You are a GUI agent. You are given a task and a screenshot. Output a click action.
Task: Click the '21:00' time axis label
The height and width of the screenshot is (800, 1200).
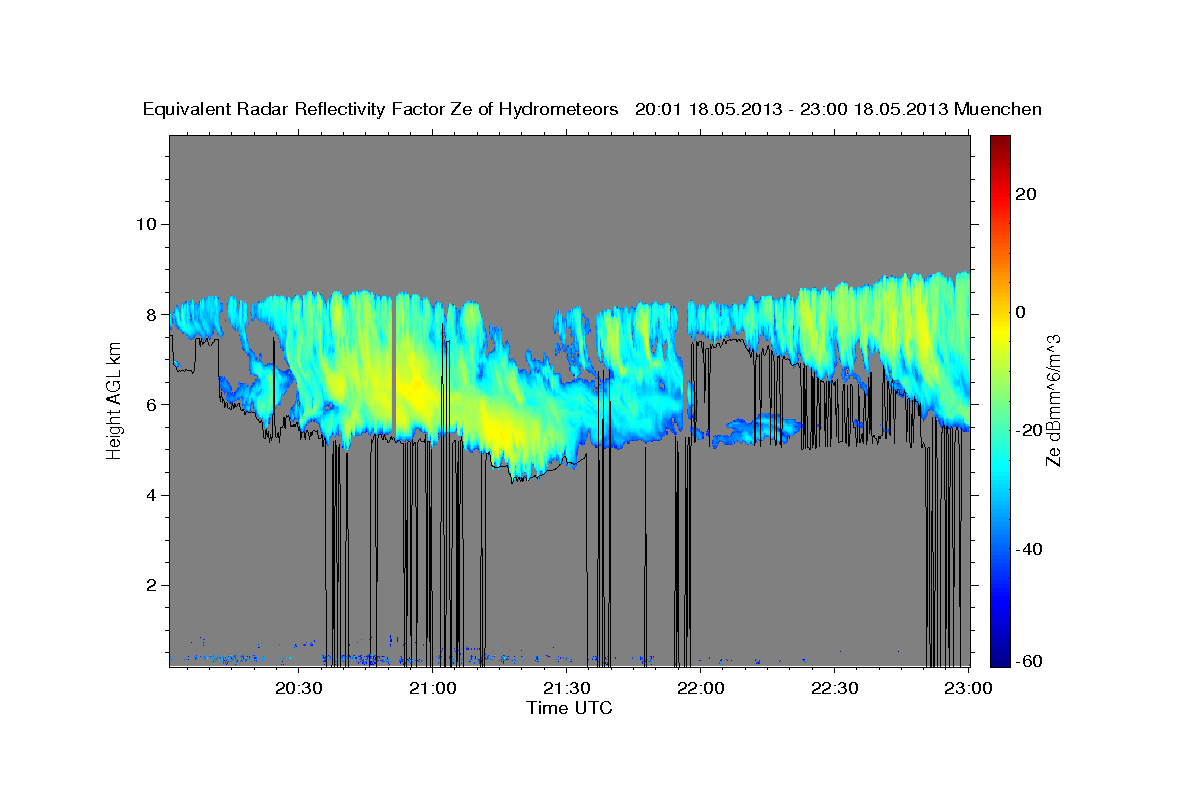point(433,688)
